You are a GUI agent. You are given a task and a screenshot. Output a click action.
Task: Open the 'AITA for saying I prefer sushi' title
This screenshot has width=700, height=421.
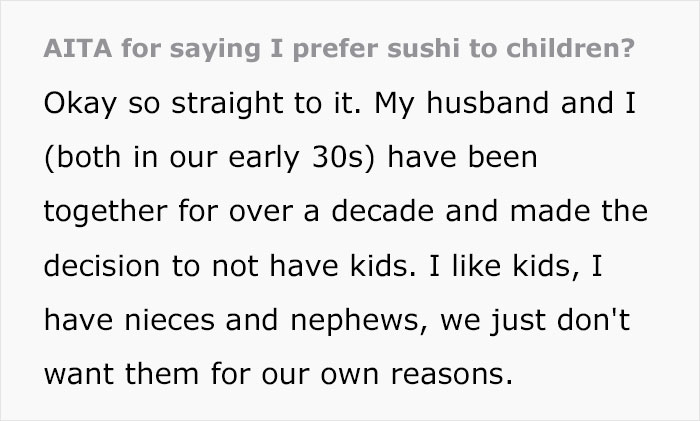(339, 49)
